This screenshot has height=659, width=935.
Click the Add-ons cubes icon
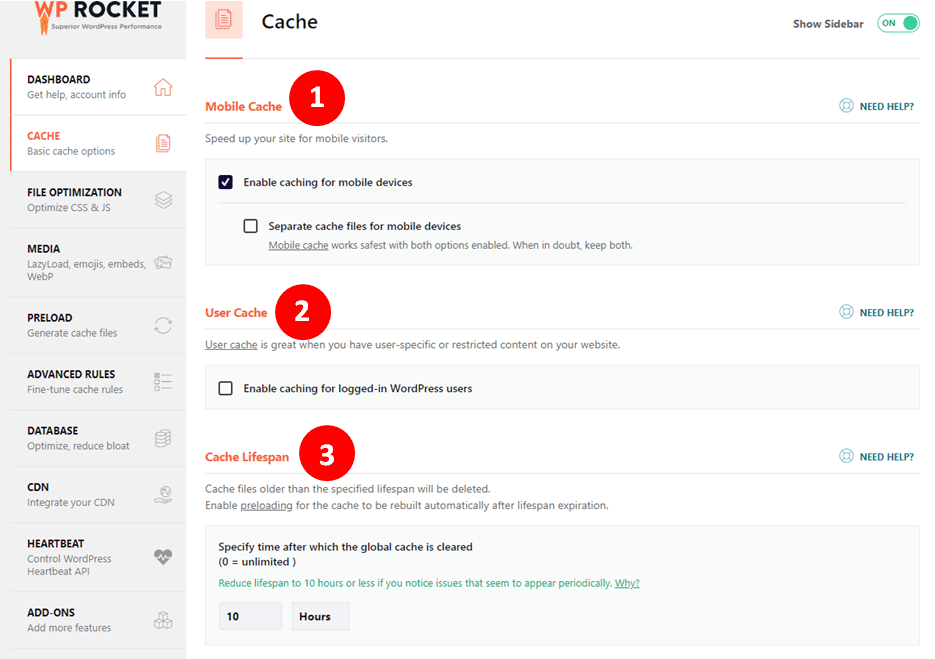click(163, 620)
